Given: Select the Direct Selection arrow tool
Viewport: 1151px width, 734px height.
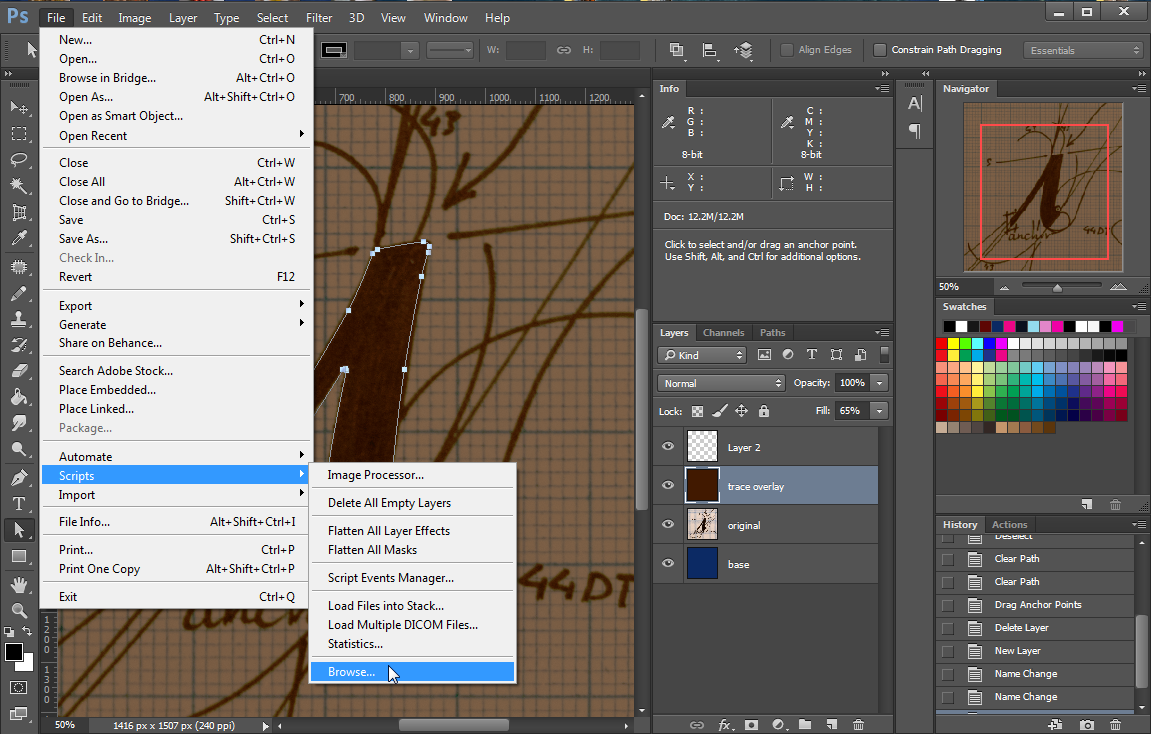Looking at the screenshot, I should click(19, 530).
